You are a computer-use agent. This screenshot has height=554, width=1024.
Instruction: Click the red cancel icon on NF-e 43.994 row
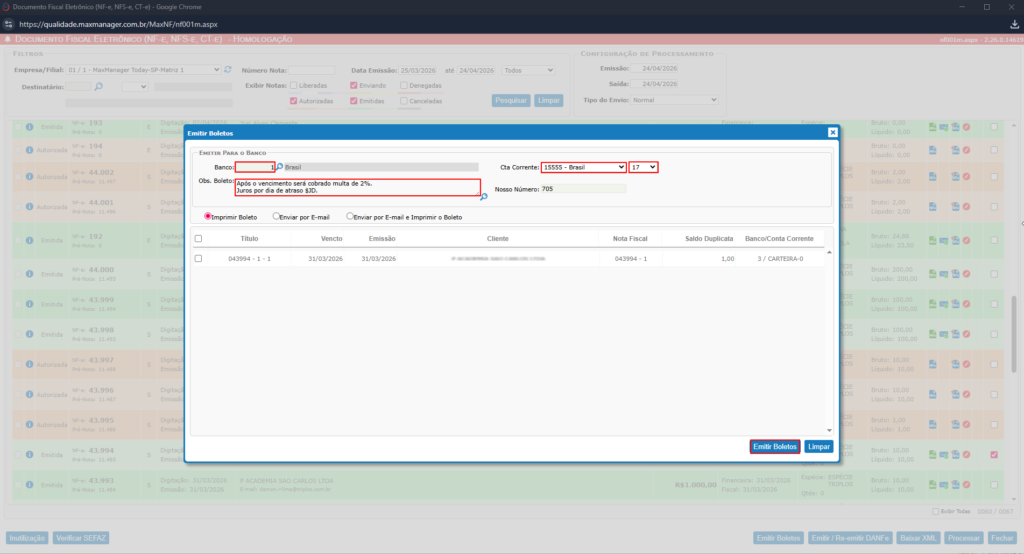(x=966, y=455)
